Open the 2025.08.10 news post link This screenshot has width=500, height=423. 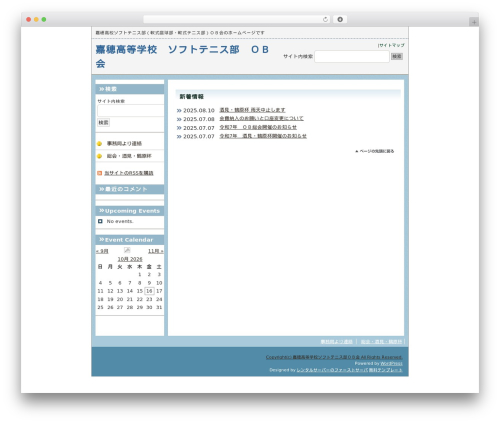click(x=252, y=110)
